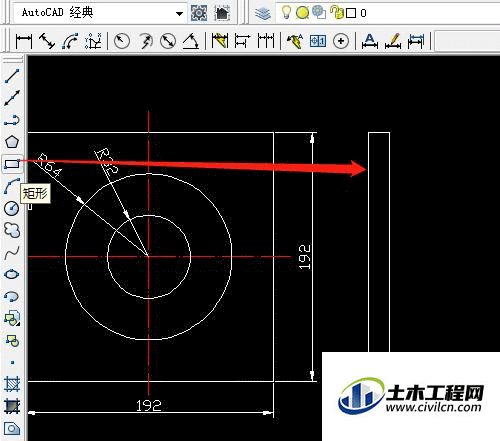Click the Radius dimension icon
The height and width of the screenshot is (441, 500).
122,41
